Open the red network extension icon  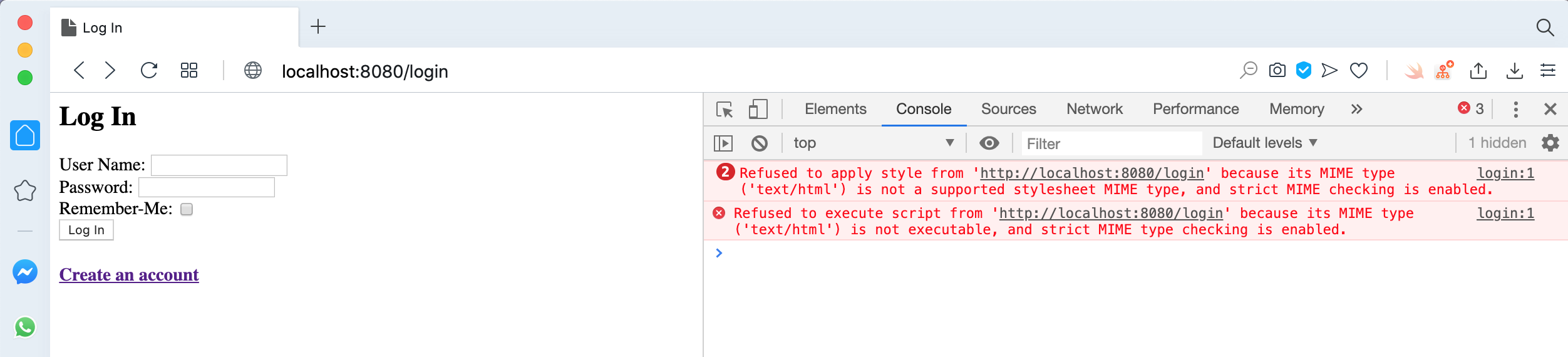tap(1445, 70)
